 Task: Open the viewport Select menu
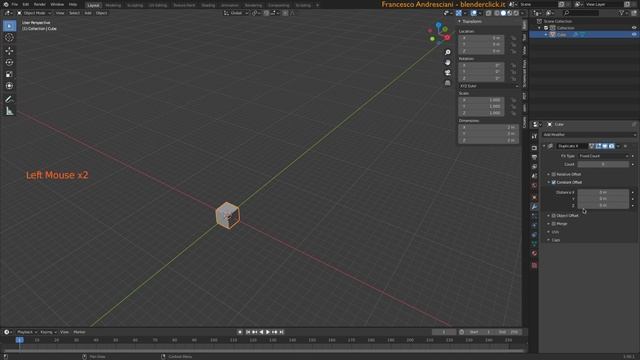click(74, 13)
